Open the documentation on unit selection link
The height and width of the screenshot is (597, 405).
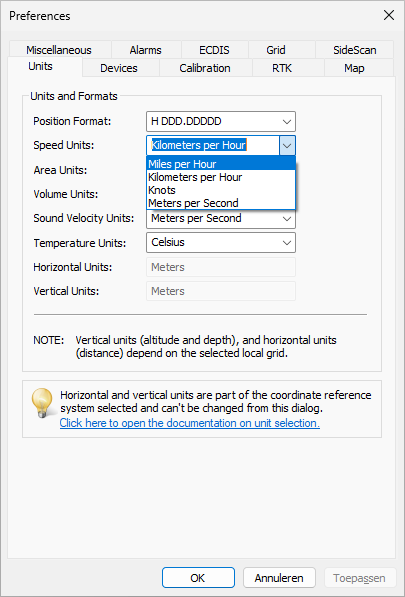tap(190, 423)
